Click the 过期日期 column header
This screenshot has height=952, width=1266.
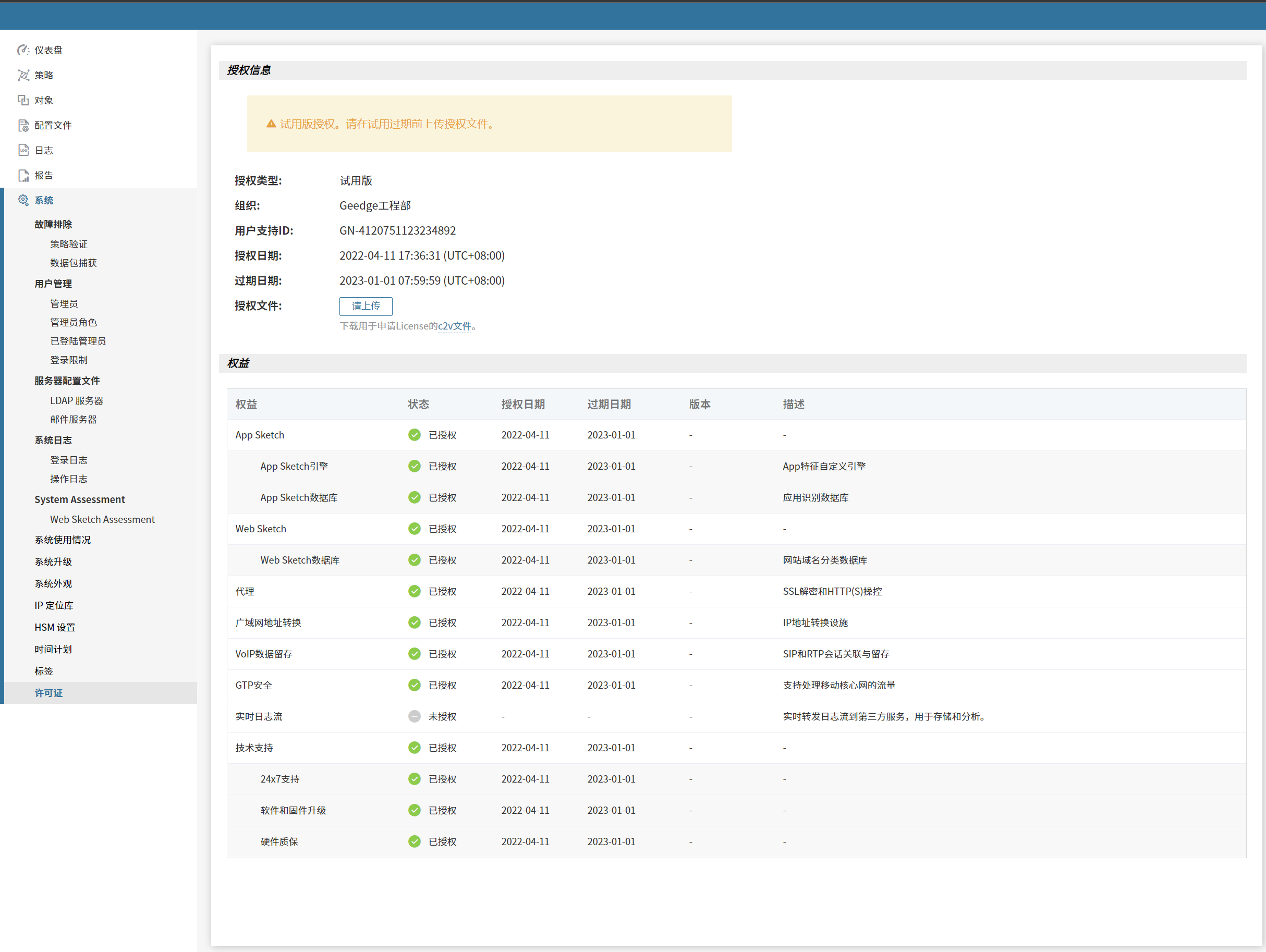609,405
